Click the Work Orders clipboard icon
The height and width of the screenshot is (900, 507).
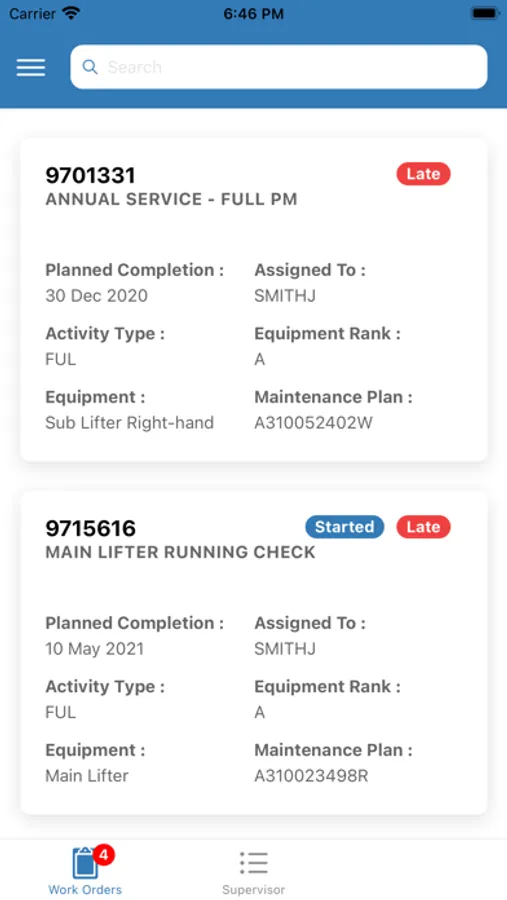pos(85,863)
